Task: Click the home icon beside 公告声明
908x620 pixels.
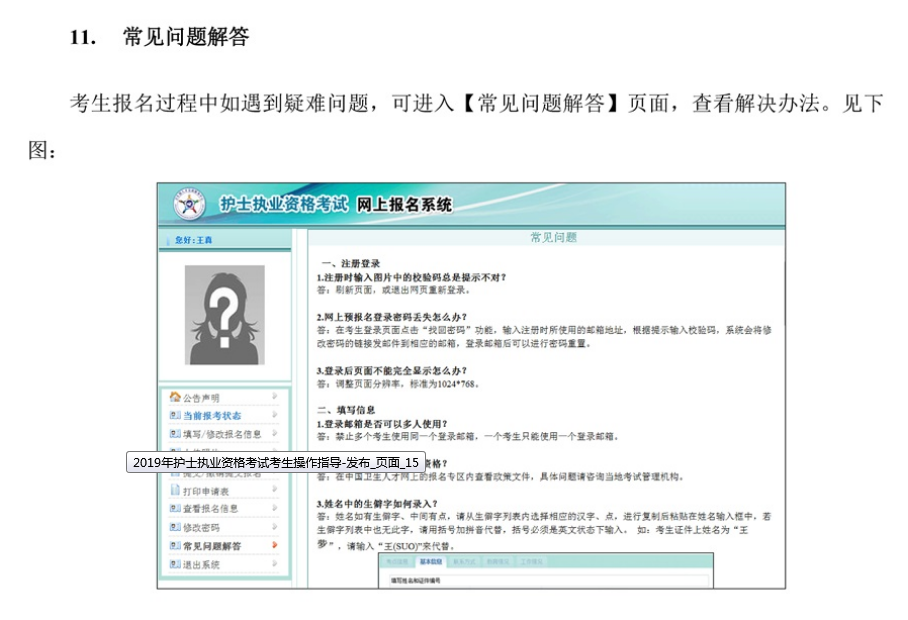Action: pyautogui.click(x=175, y=397)
